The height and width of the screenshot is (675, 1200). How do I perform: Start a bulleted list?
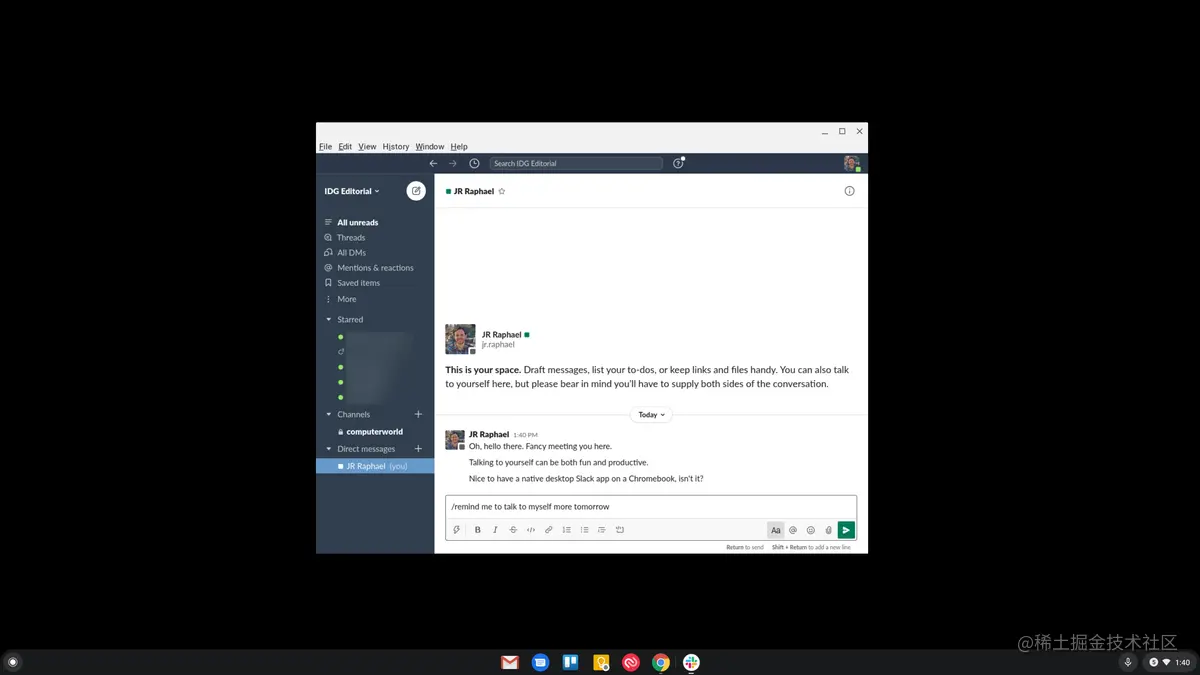pos(584,530)
